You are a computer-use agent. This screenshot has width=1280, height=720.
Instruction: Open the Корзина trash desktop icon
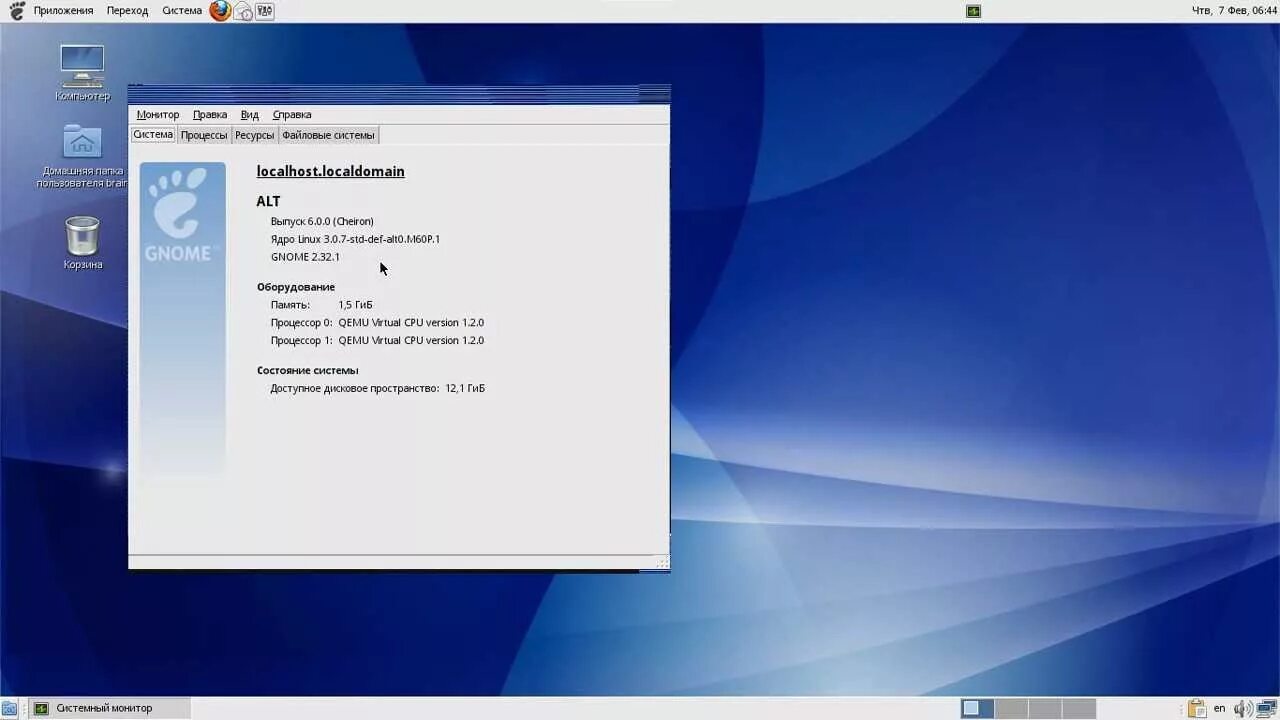(x=83, y=243)
